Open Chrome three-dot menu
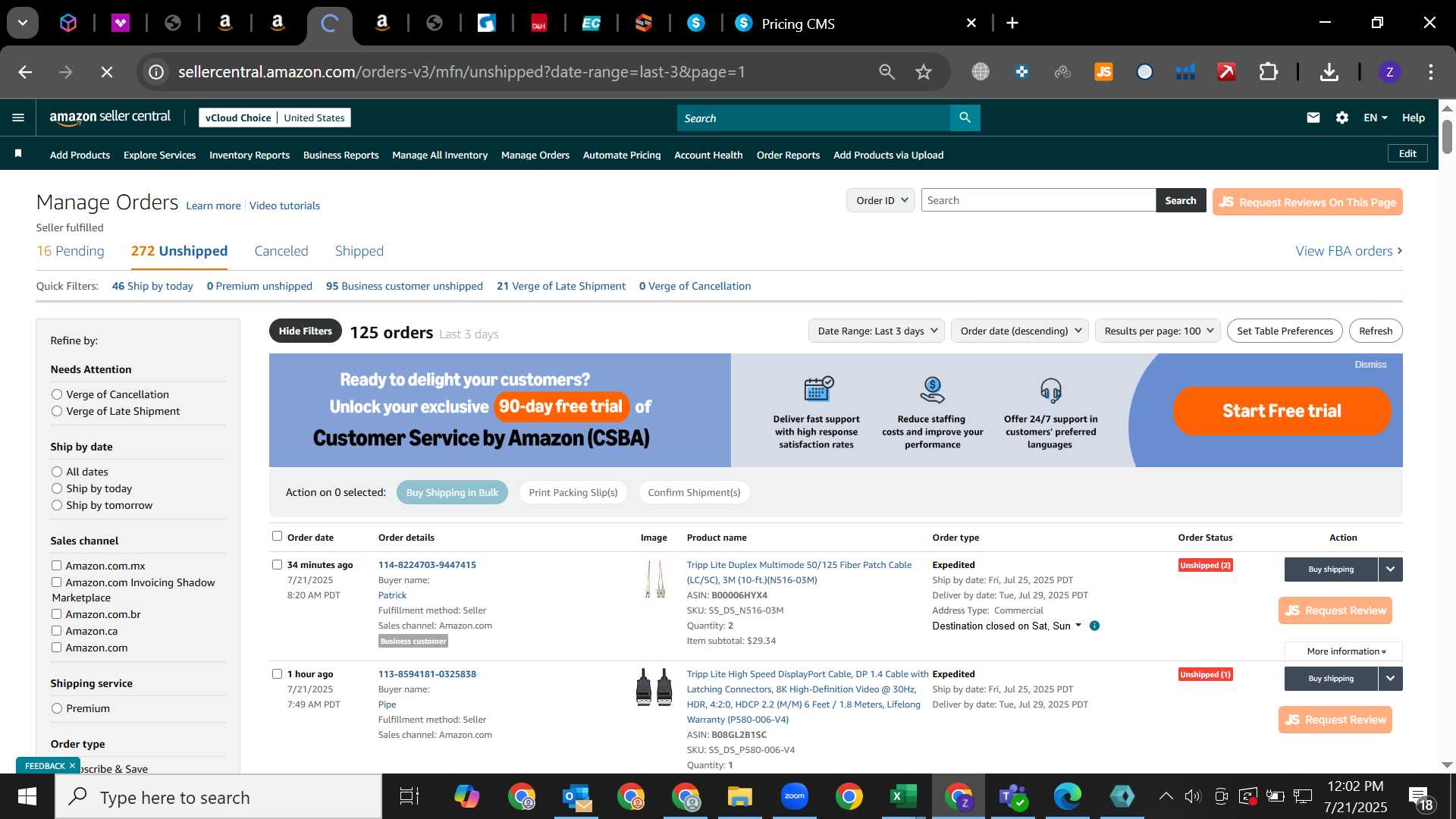This screenshot has height=819, width=1456. coord(1430,72)
